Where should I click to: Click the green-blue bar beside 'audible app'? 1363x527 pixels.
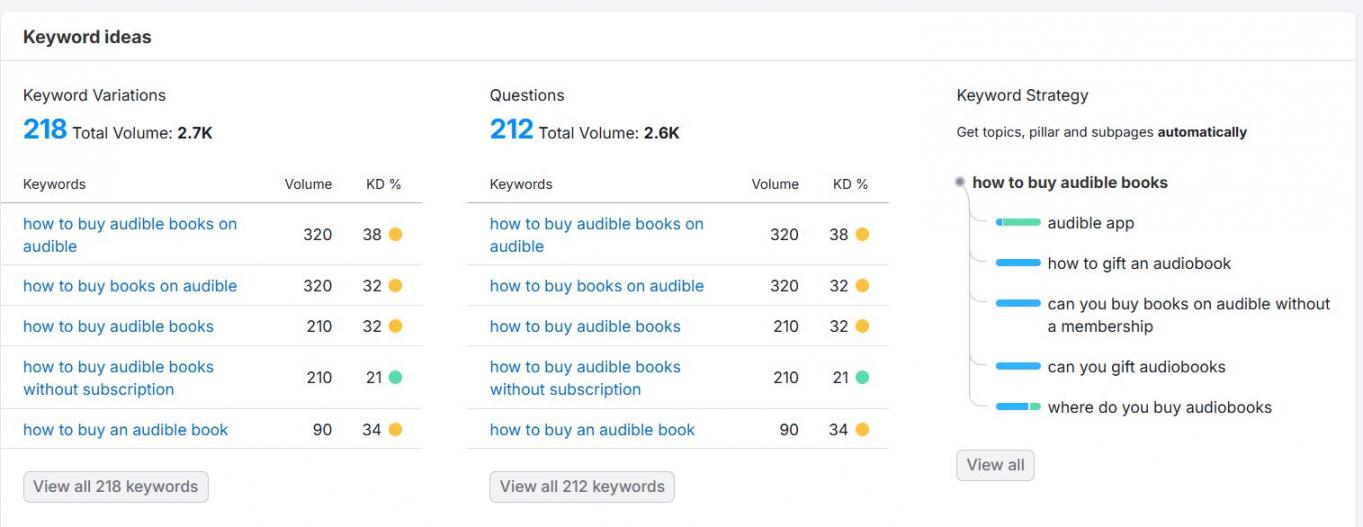1018,223
